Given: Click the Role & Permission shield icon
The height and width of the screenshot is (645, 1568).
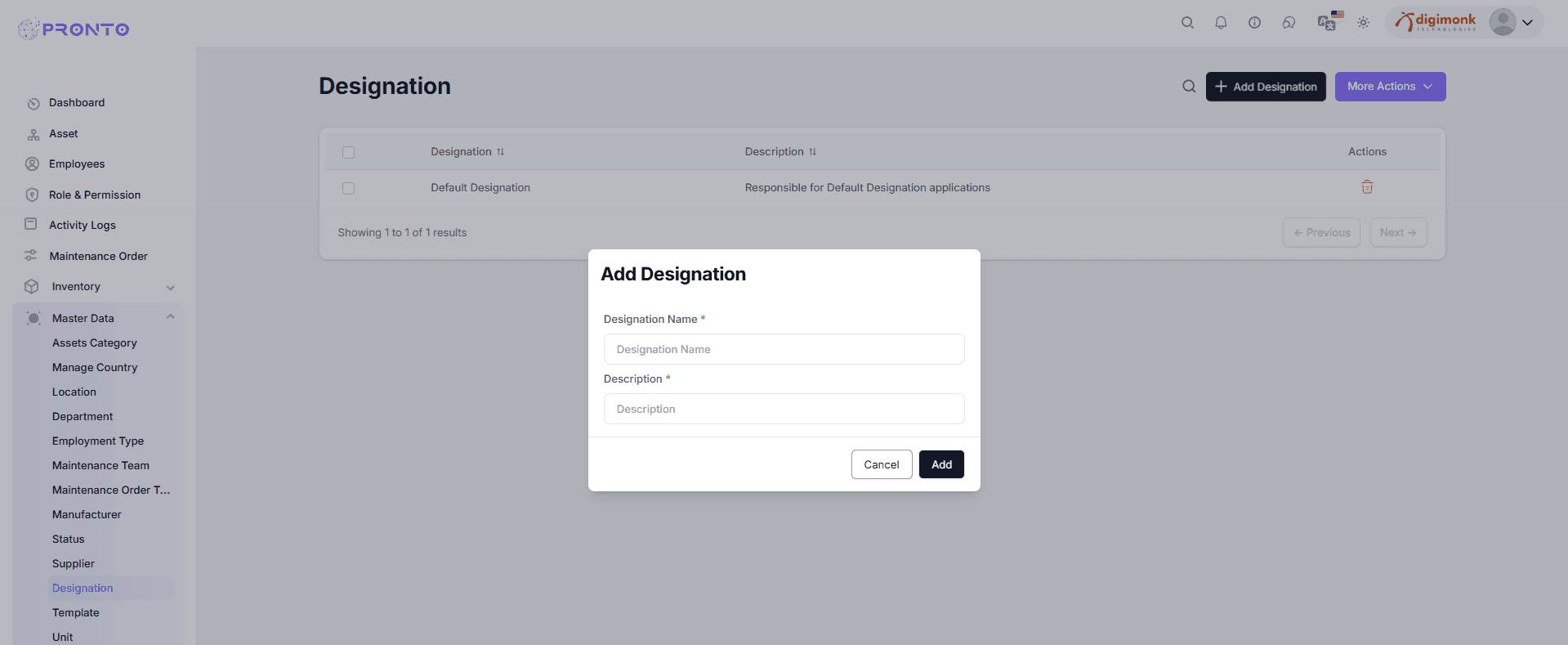Looking at the screenshot, I should (32, 195).
